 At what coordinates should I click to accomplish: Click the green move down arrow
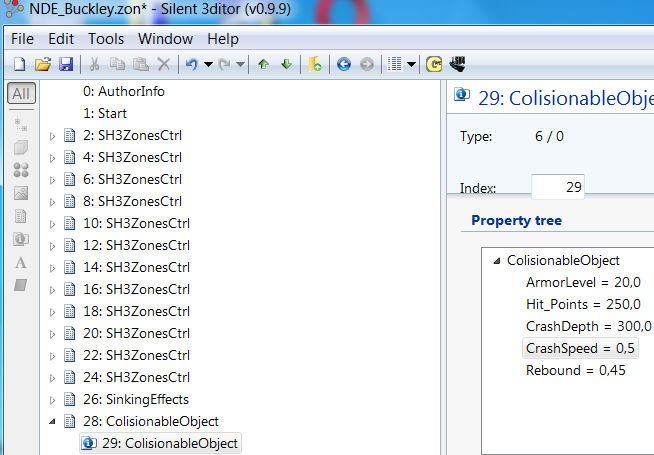(287, 64)
